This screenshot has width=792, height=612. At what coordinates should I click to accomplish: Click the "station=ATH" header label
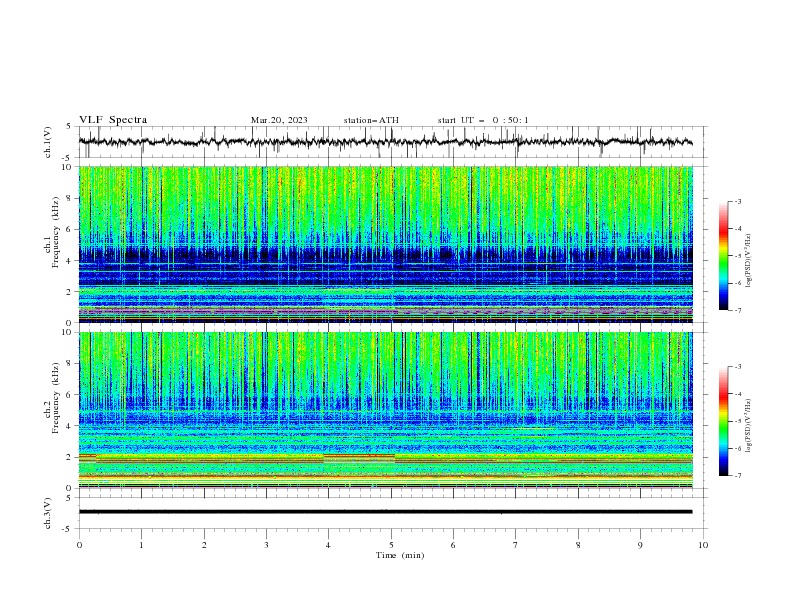click(x=371, y=120)
